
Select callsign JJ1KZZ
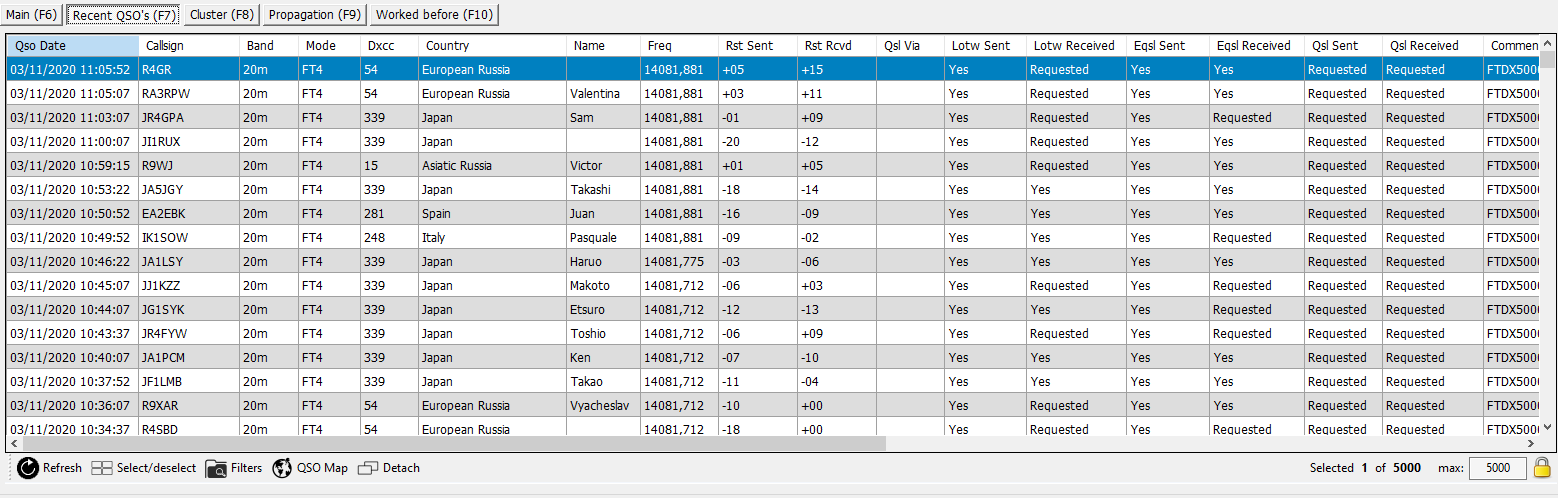tap(163, 286)
